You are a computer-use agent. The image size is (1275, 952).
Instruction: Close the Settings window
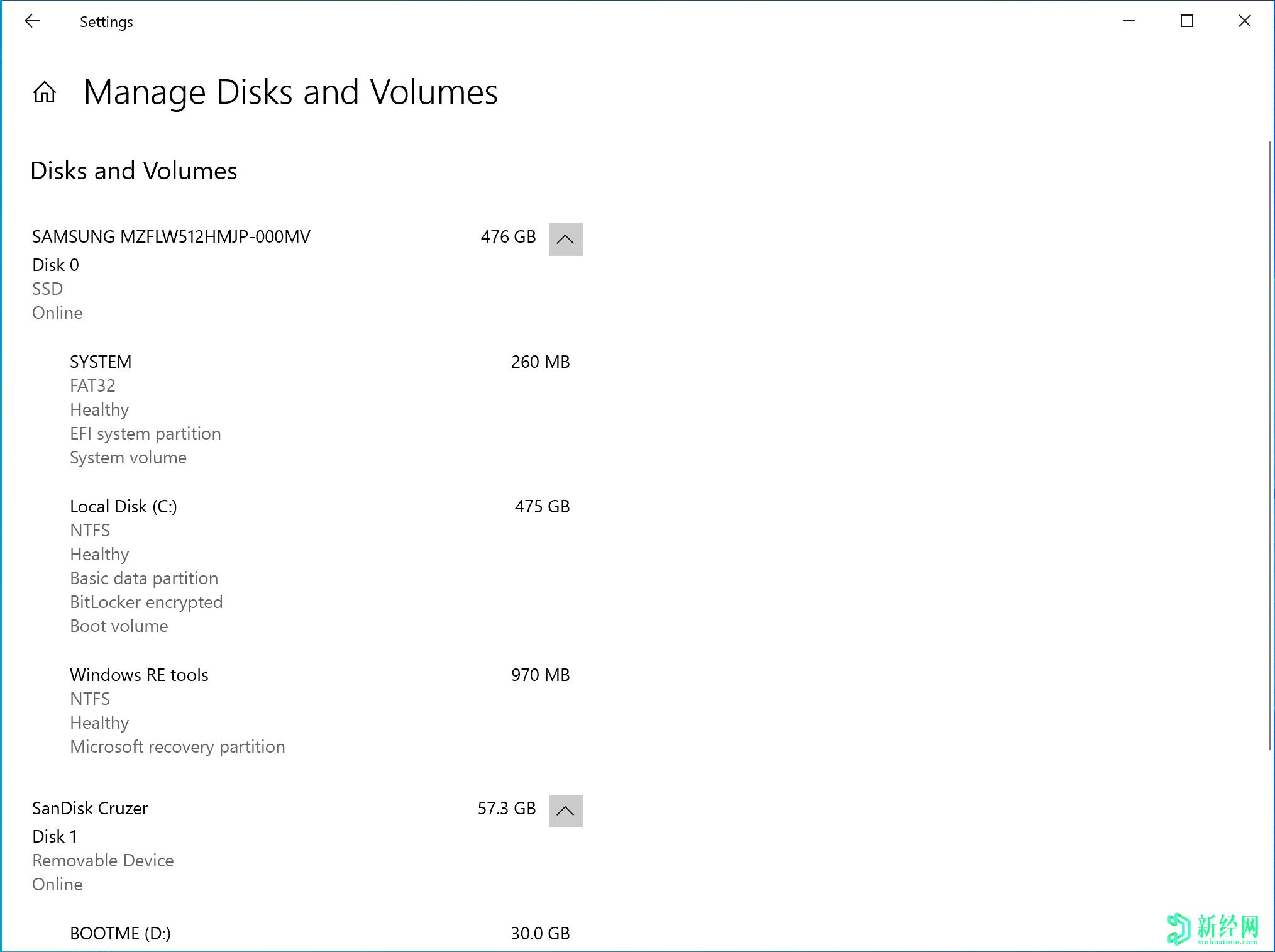pyautogui.click(x=1244, y=21)
